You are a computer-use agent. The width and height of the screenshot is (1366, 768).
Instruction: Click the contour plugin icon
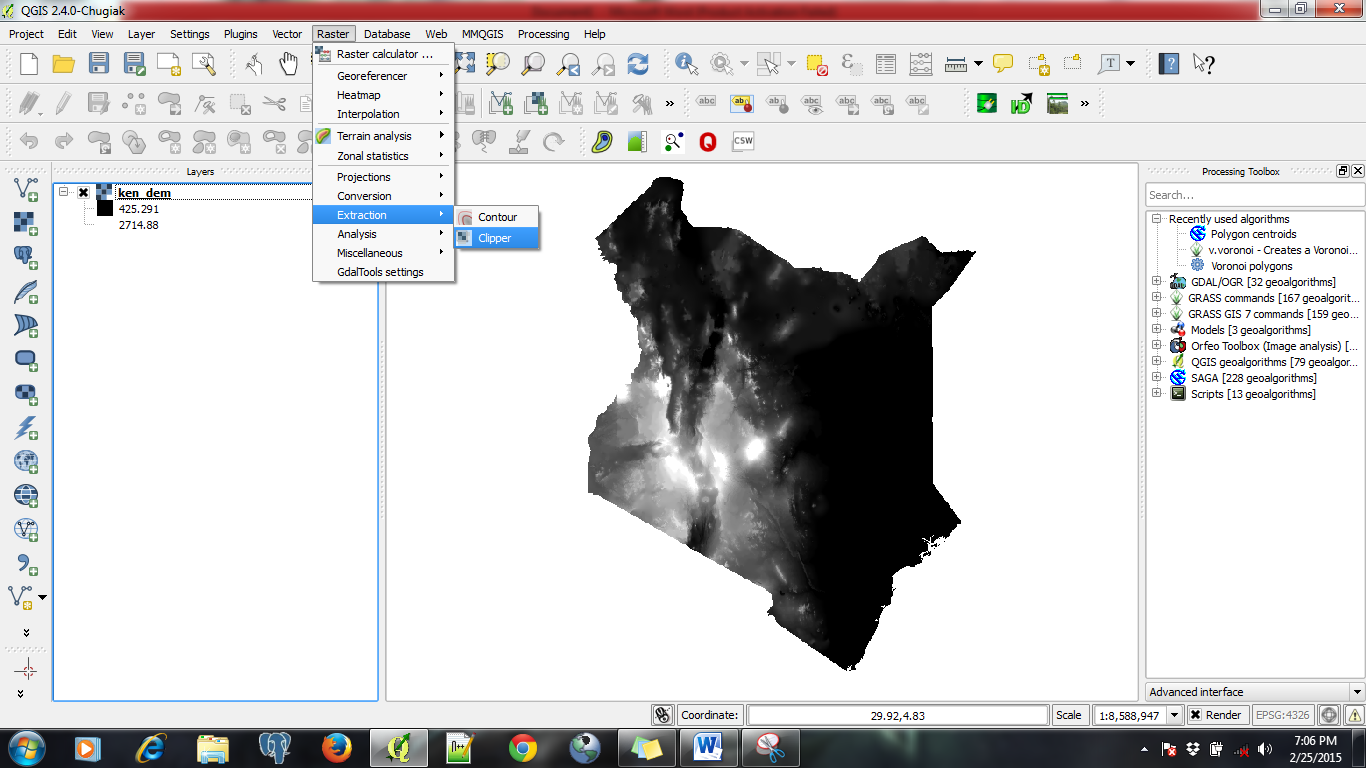601,142
